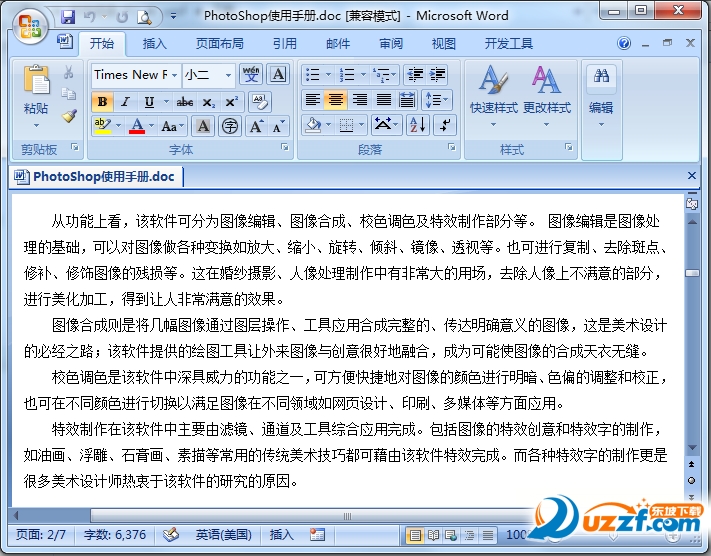
Task: Apply the red font color
Action: tap(137, 126)
